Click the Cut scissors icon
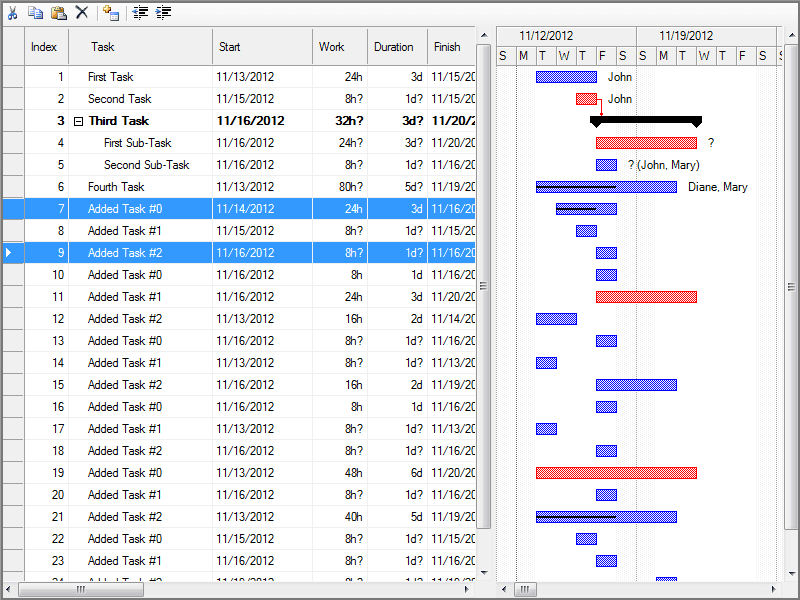The height and width of the screenshot is (600, 800). click(x=12, y=13)
